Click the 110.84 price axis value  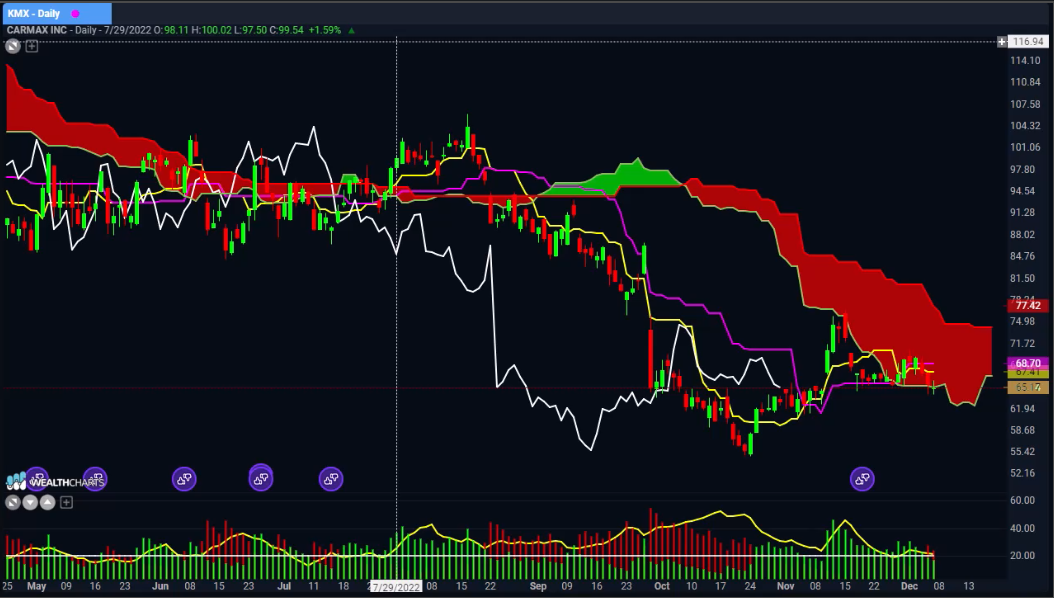[1025, 82]
